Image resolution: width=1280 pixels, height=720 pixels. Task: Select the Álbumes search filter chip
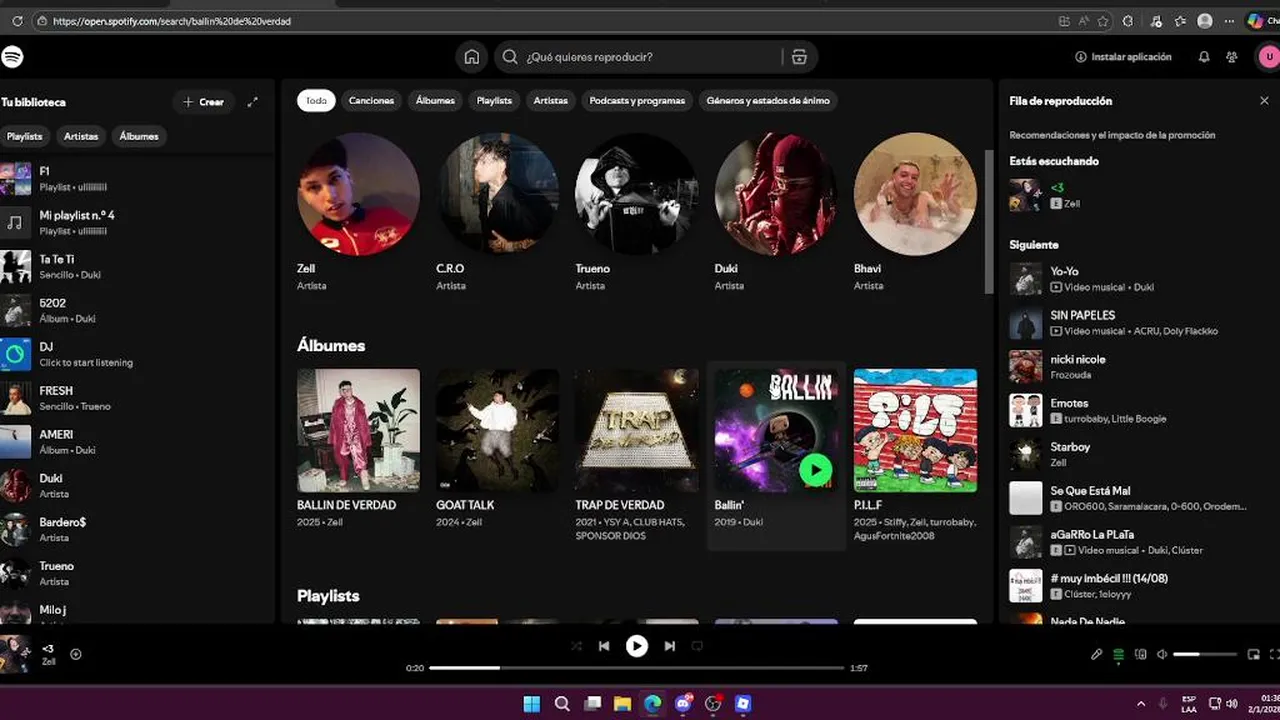coord(435,100)
